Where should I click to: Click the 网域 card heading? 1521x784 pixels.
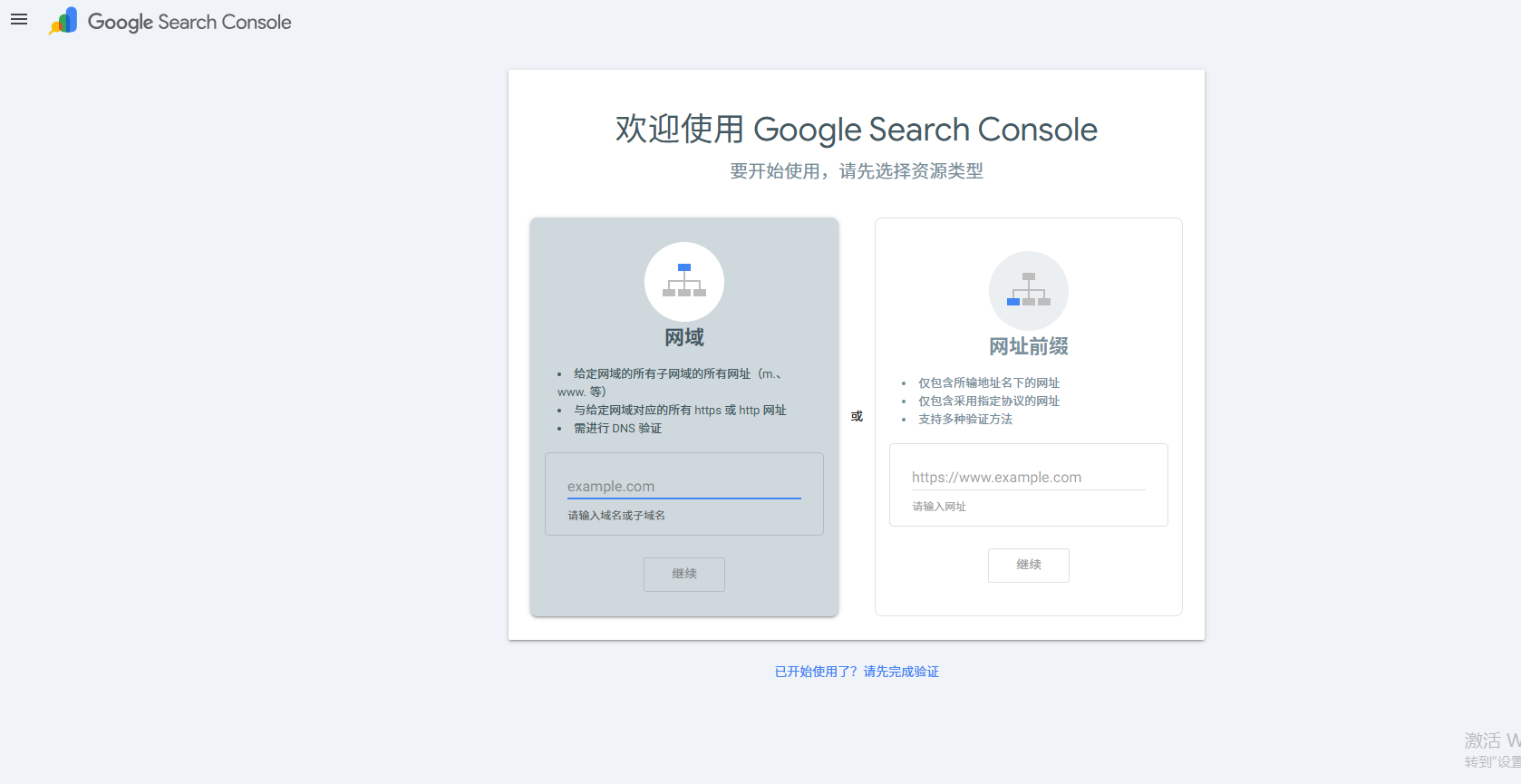coord(684,338)
